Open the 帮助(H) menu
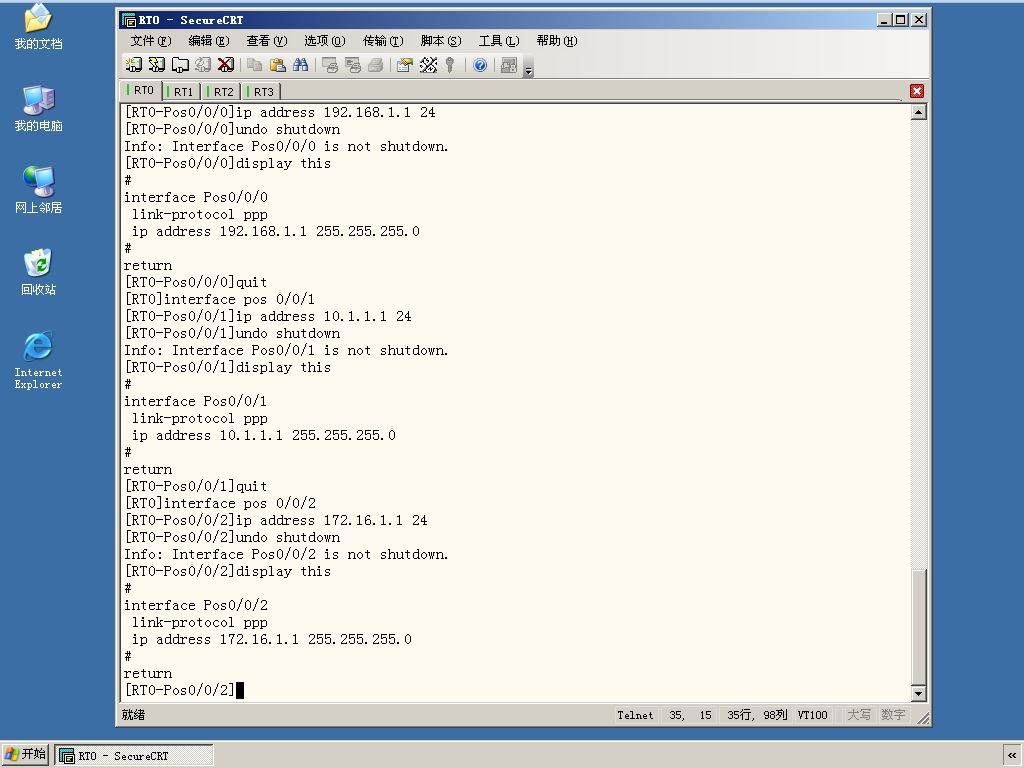Screen dimensions: 1024x768 [x=557, y=40]
